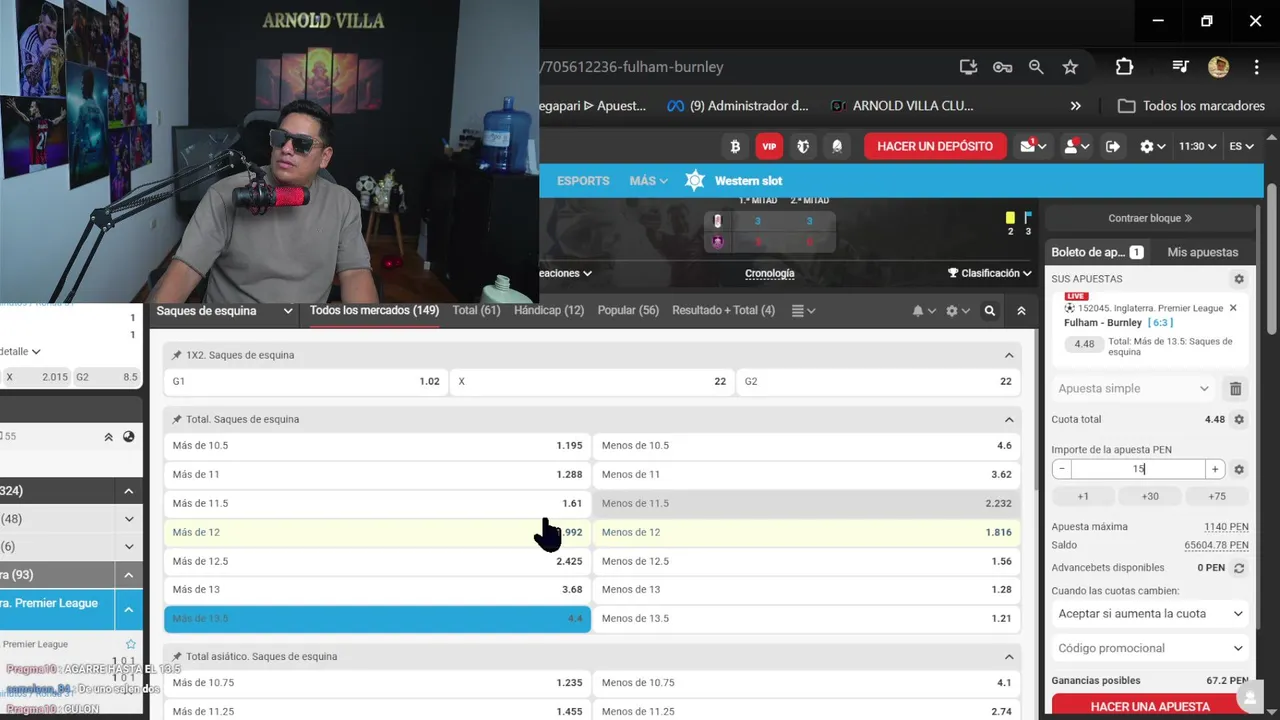
Task: Bookmark page with browser star icon
Action: pos(1070,67)
